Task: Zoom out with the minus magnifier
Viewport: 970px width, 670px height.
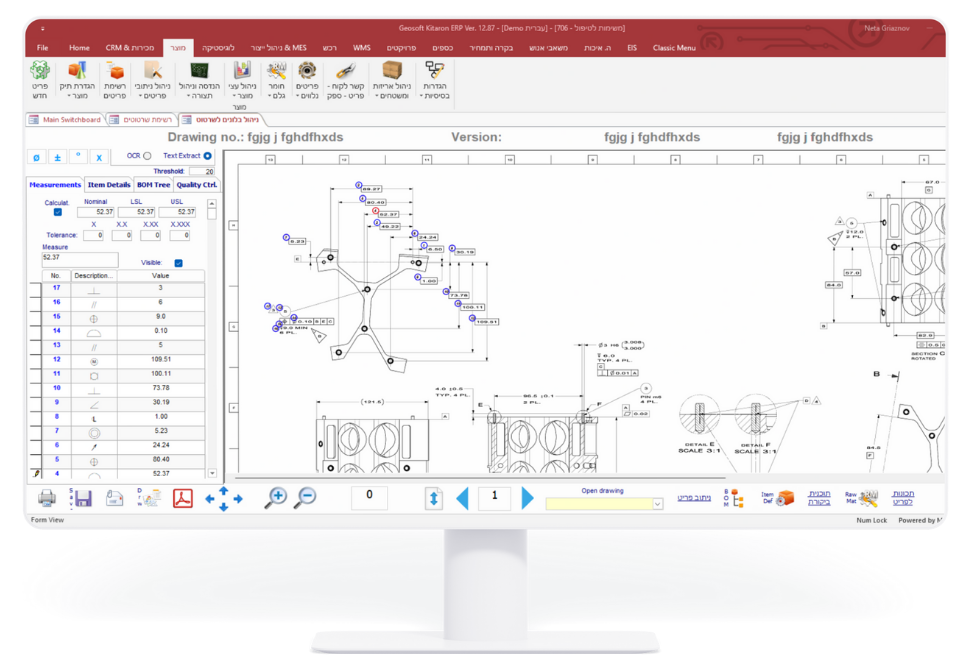Action: point(305,497)
